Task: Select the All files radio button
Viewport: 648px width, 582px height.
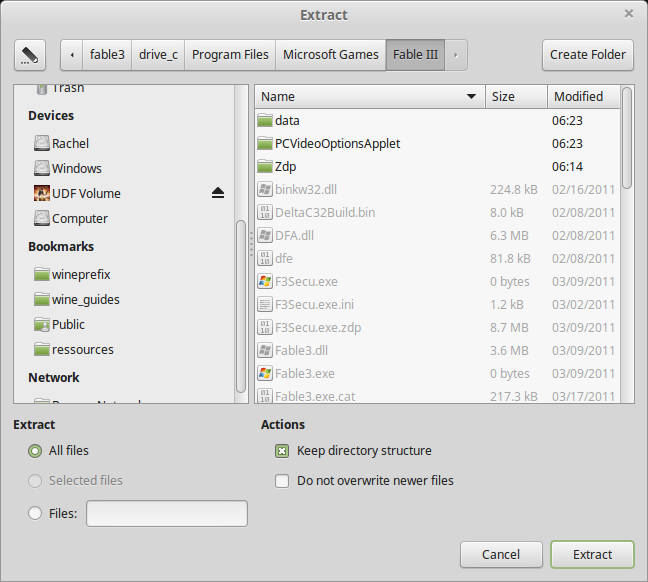Action: coord(35,451)
